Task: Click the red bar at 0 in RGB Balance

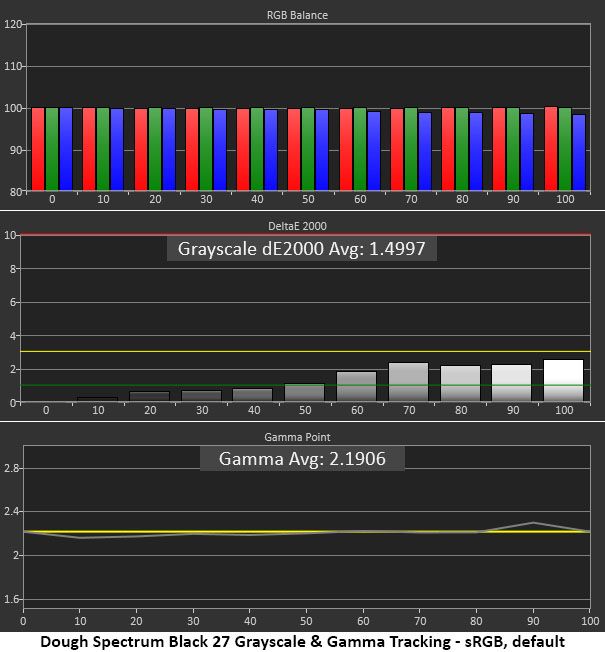Action: coord(38,149)
